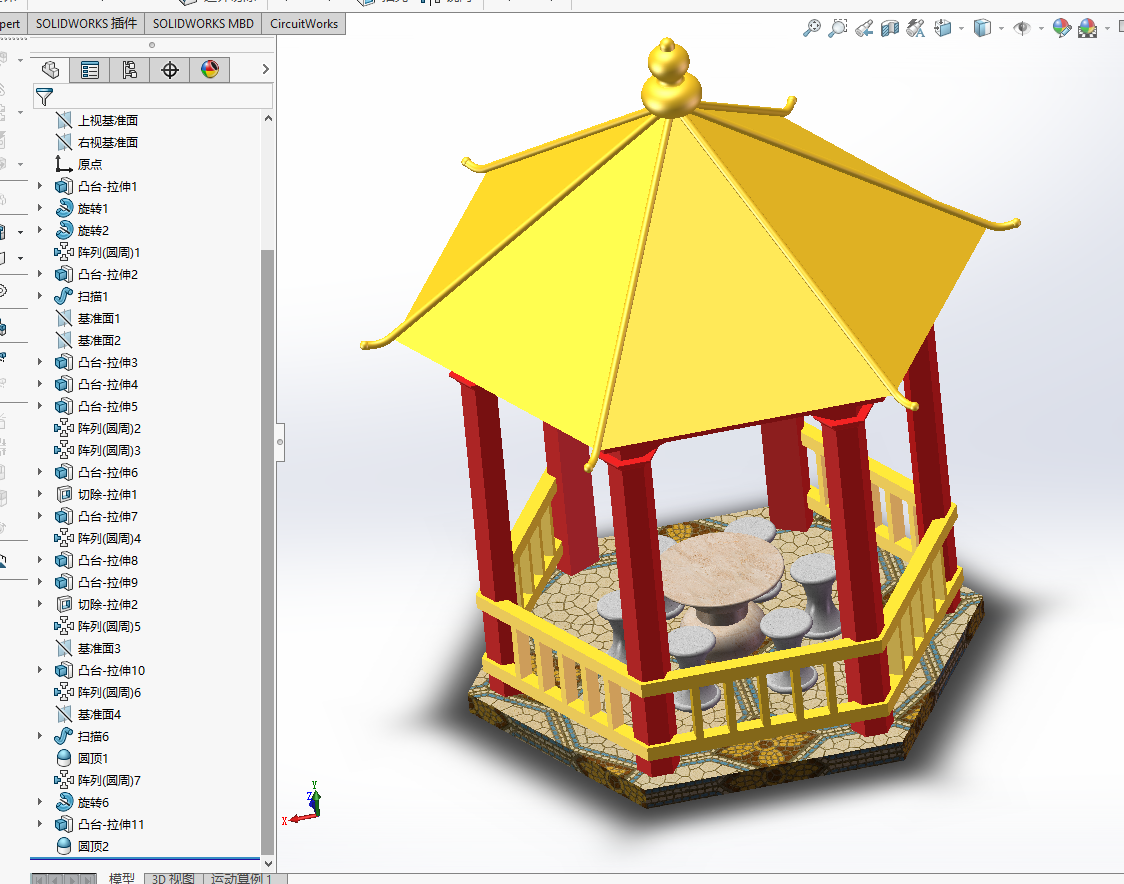Viewport: 1124px width, 884px height.
Task: Switch to PropertyManager tab
Action: click(x=90, y=70)
